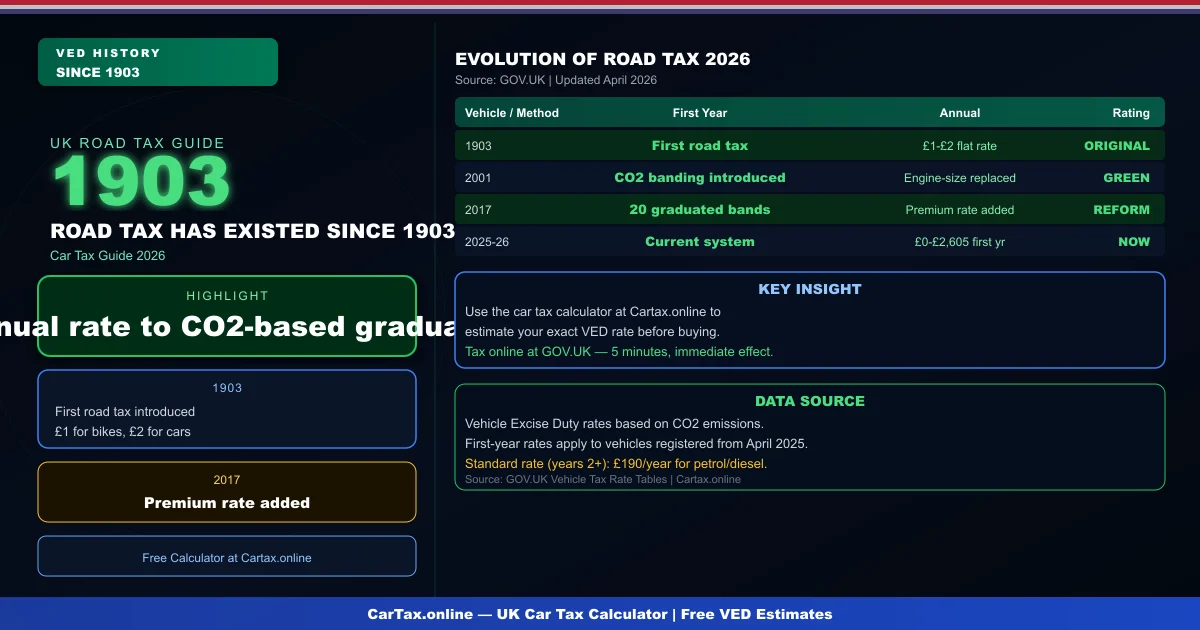The image size is (1200, 630).
Task: Select the Vehicle / Method column header
Action: point(511,112)
